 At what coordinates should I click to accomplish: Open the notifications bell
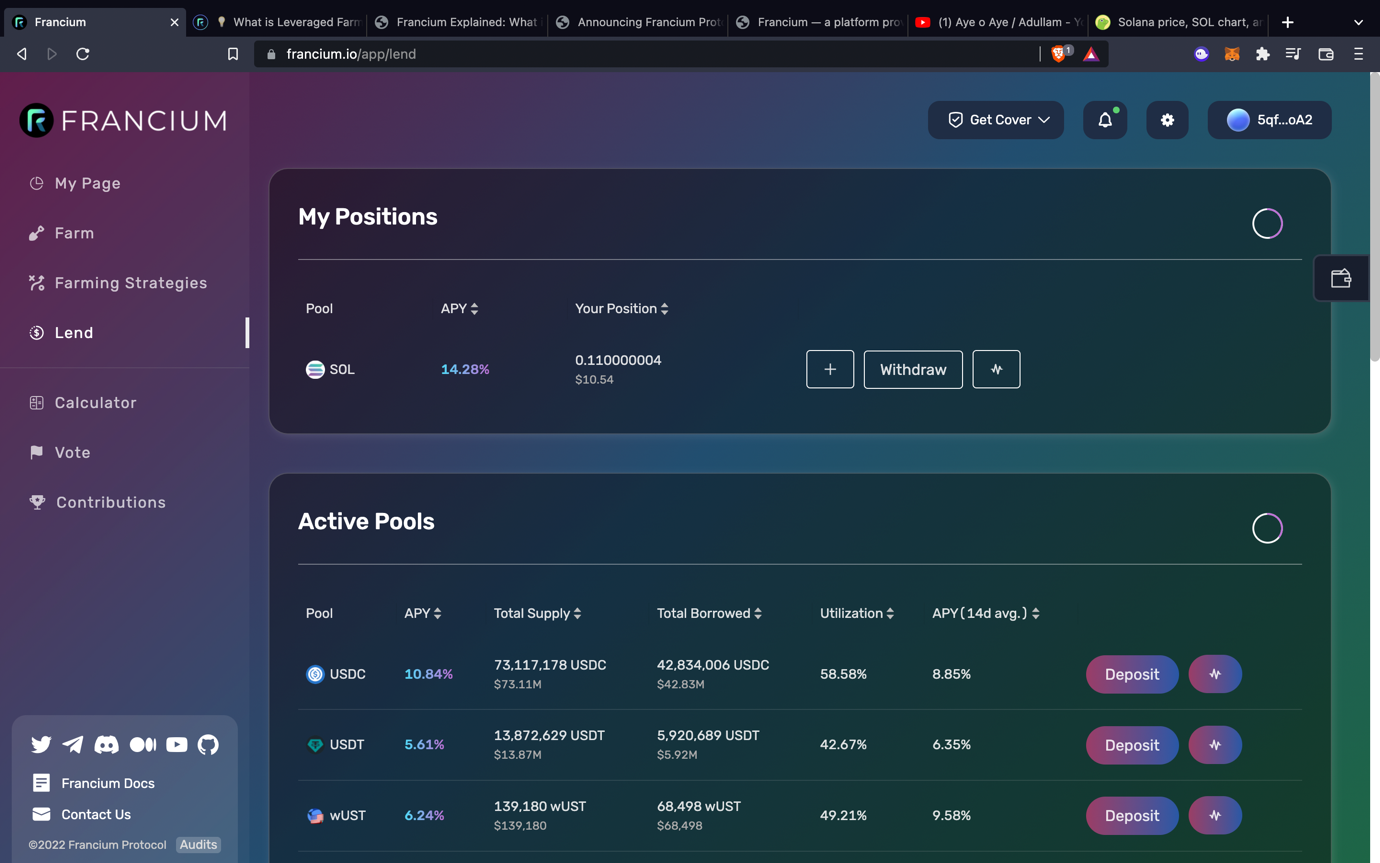pyautogui.click(x=1105, y=120)
